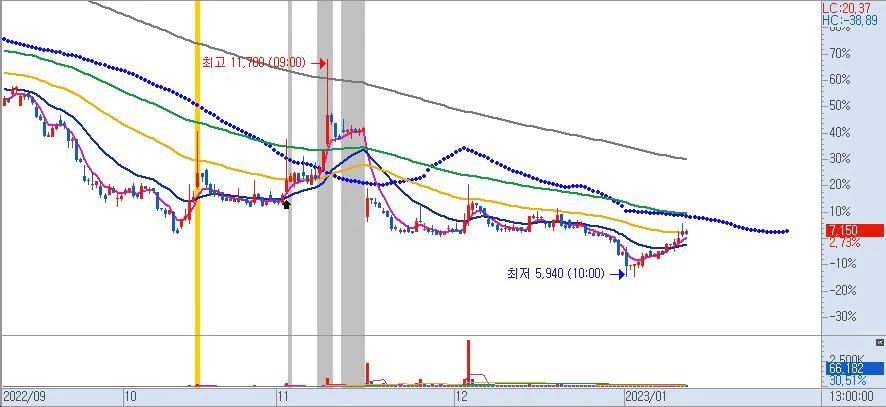
Task: Close the volume sub-chart with the x icon
Action: pyautogui.click(x=880, y=342)
